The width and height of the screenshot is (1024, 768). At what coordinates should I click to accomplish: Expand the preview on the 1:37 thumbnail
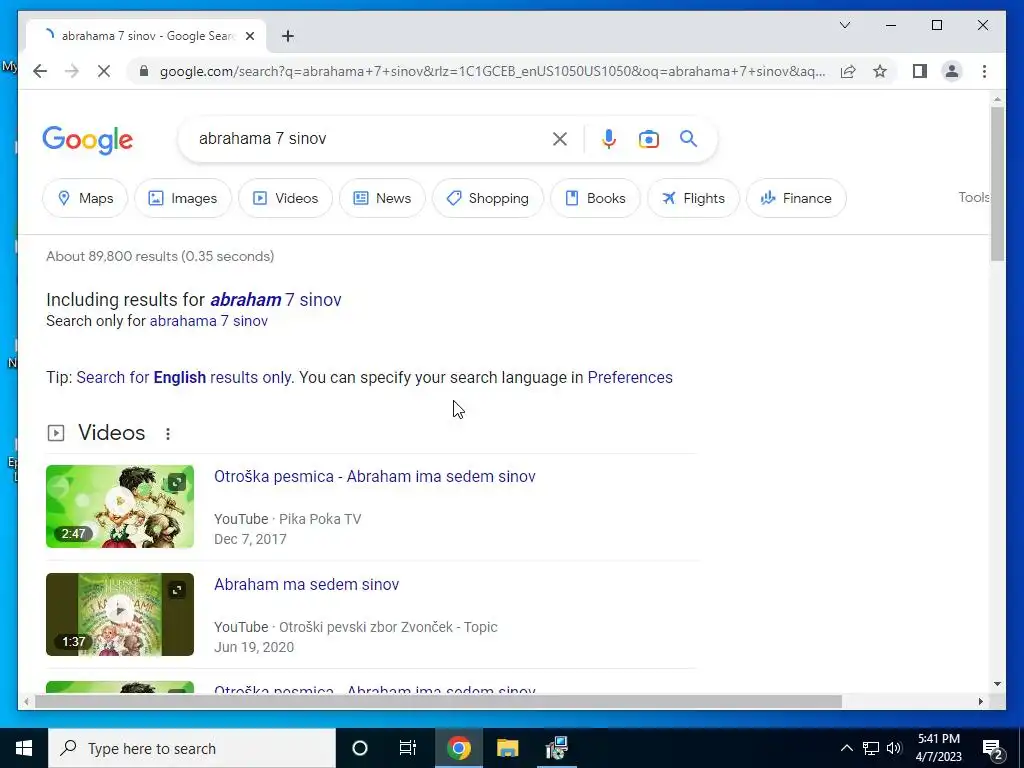point(176,590)
